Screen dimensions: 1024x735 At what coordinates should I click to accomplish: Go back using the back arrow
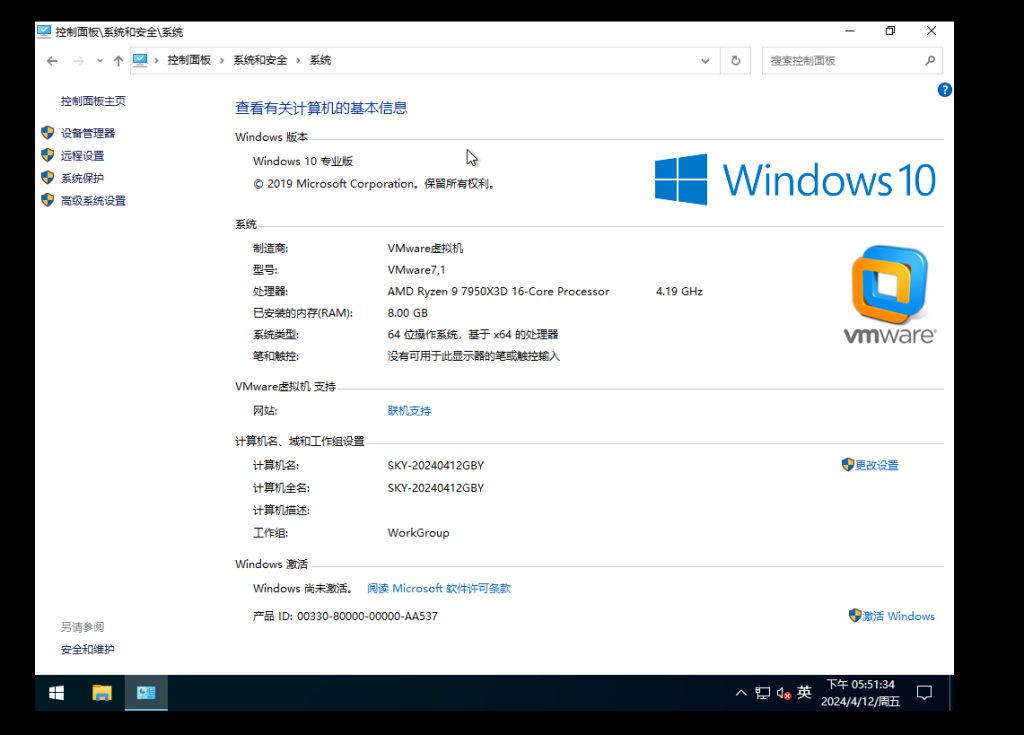pyautogui.click(x=52, y=61)
